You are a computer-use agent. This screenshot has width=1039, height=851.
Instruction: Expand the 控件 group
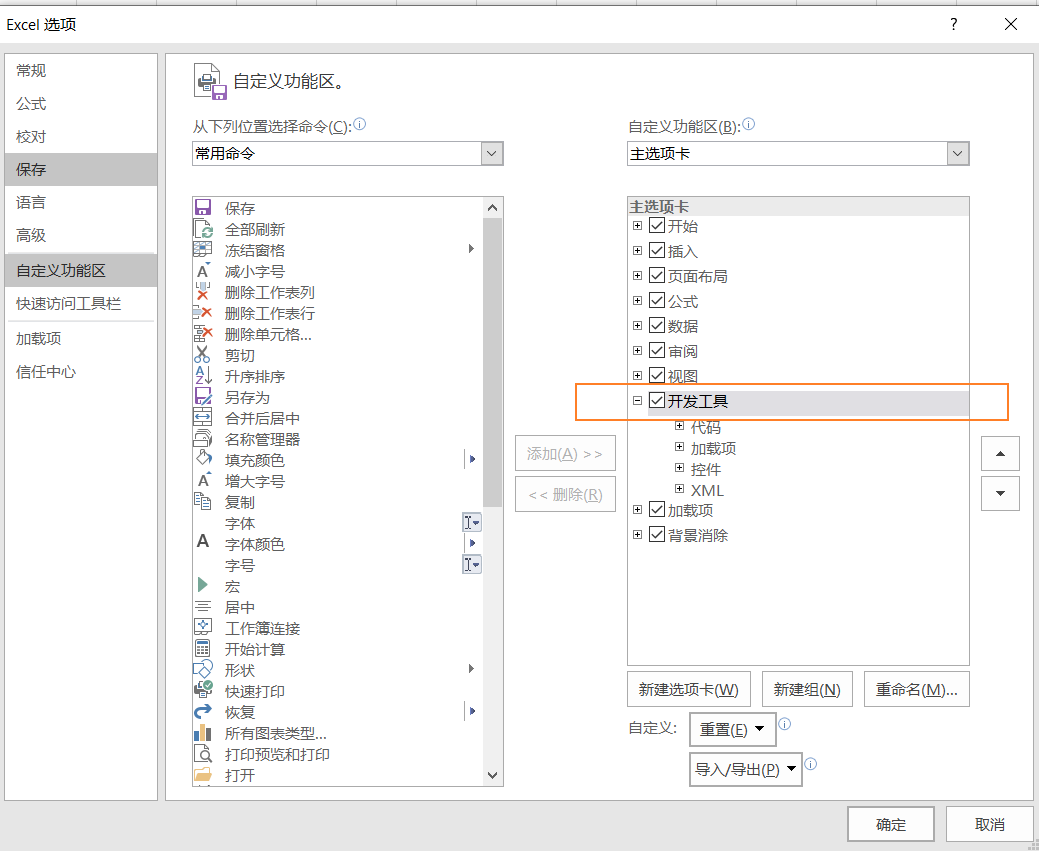point(679,468)
